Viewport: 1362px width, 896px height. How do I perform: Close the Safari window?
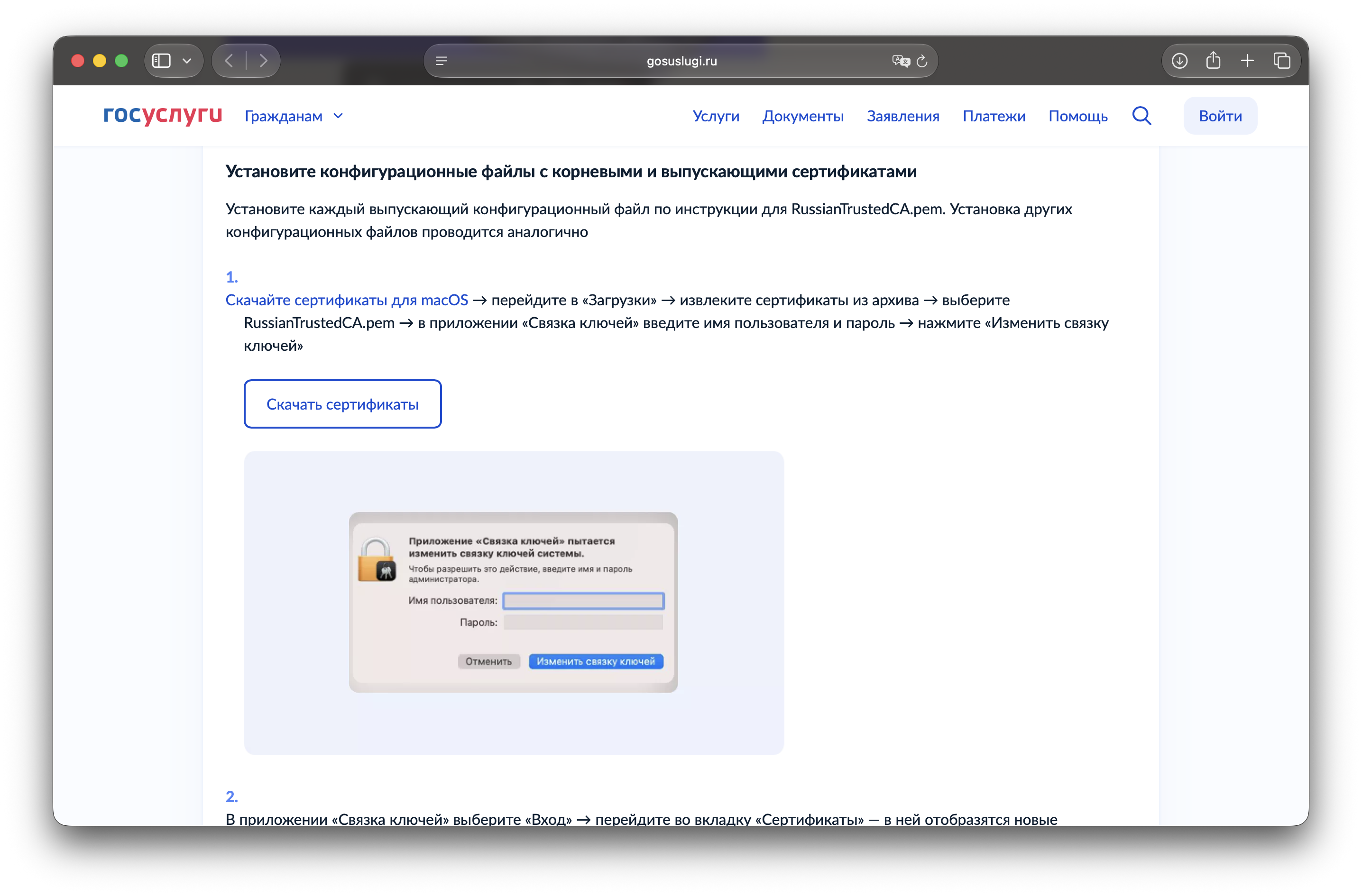point(78,61)
